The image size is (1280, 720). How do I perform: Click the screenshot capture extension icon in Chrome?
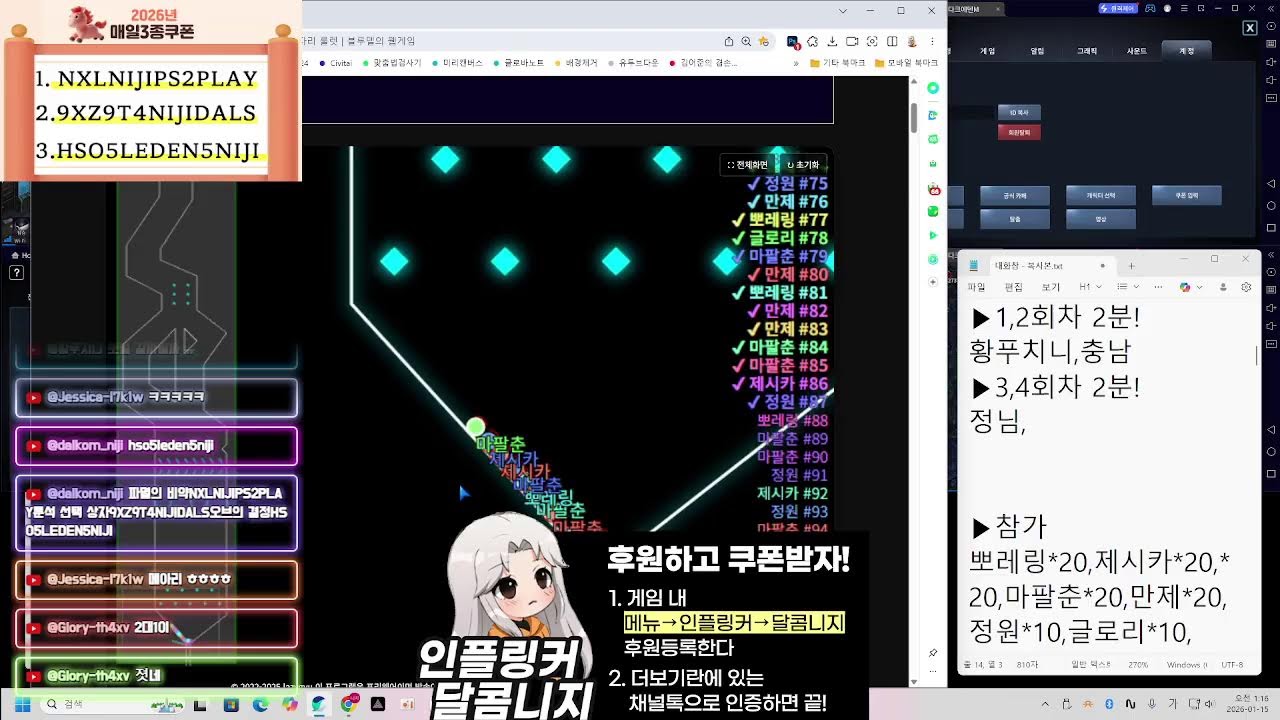click(872, 41)
